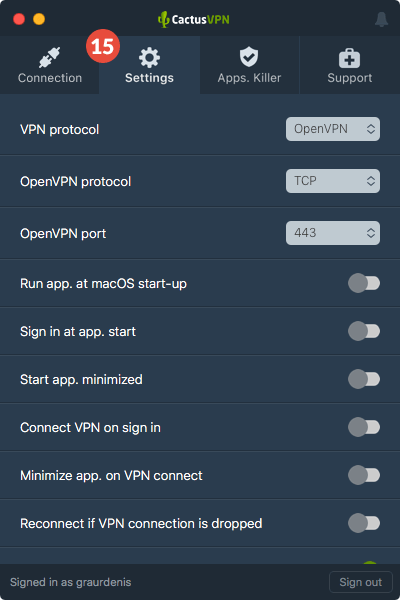Screen dimensions: 400x600
Task: Expand the OpenVPN protocol TCP dropdown
Action: [333, 181]
